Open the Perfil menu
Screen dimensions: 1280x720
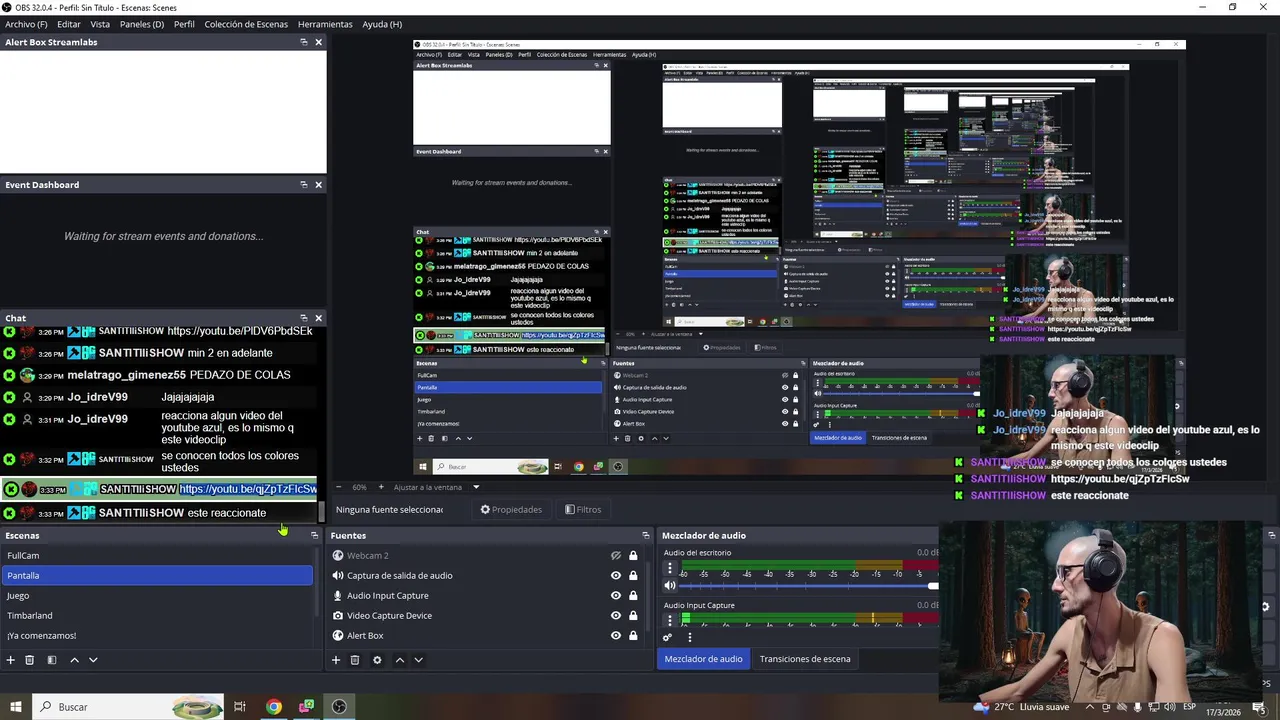pos(184,24)
